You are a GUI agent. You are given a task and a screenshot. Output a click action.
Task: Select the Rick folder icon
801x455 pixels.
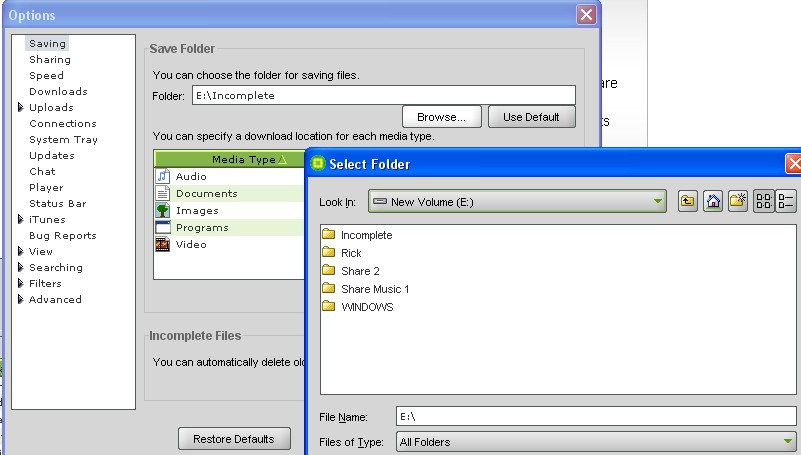tap(328, 252)
